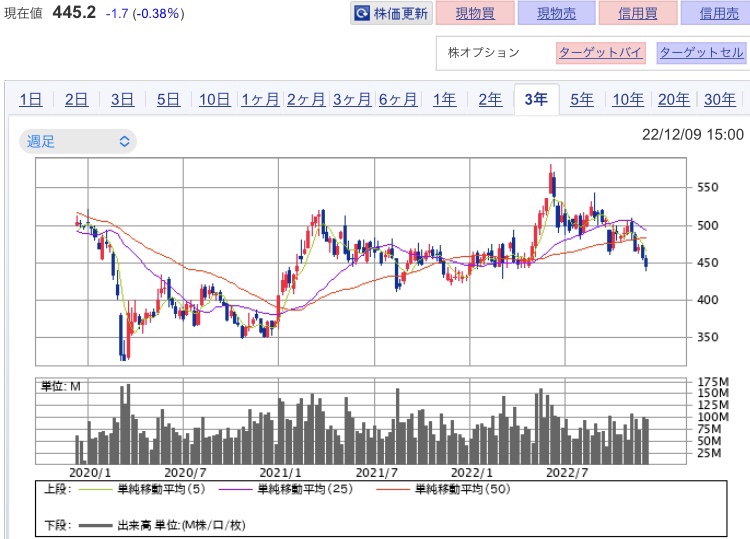
Task: Open the 週足 candle interval dropdown
Action: [x=78, y=142]
